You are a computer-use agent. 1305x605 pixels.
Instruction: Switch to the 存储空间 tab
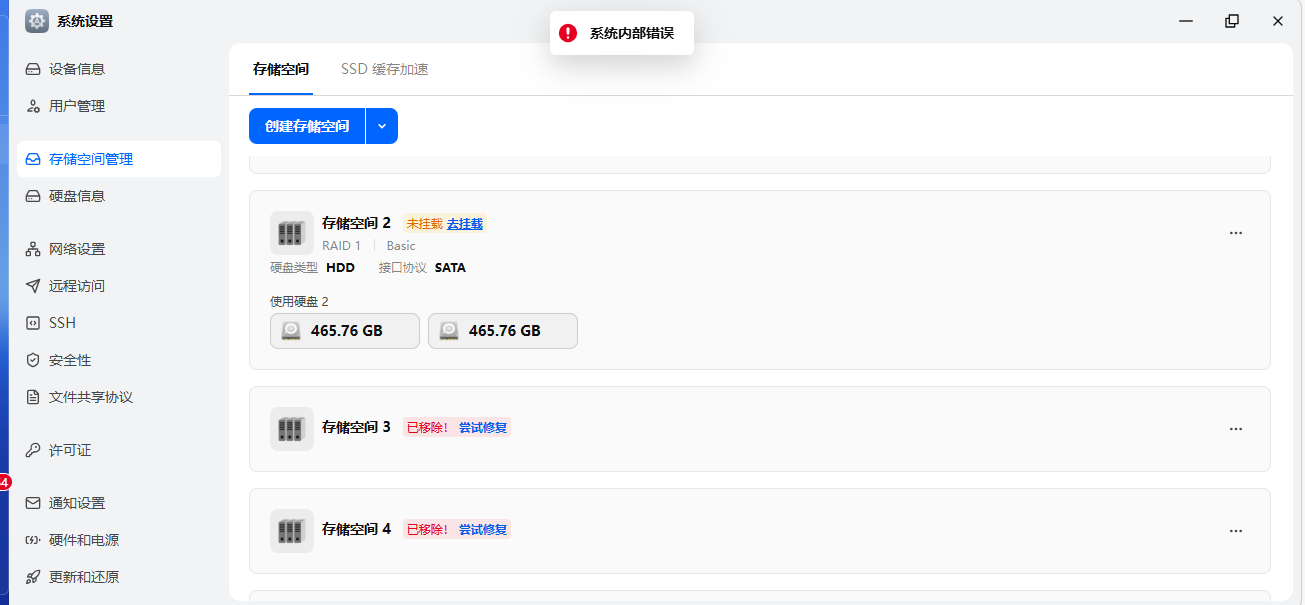[x=281, y=69]
